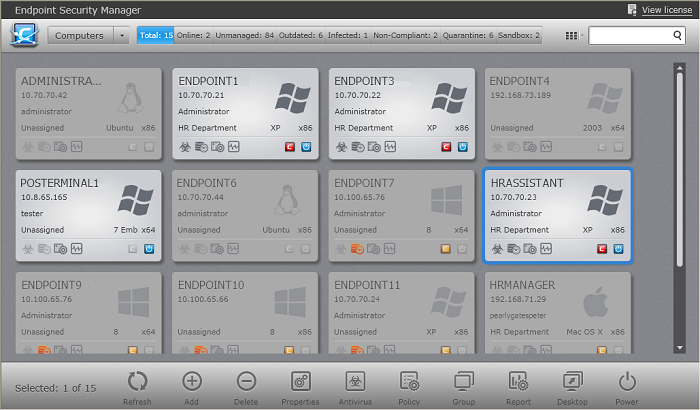700x410 pixels.
Task: Click the ENDPOINT1 name text
Action: tap(208, 81)
